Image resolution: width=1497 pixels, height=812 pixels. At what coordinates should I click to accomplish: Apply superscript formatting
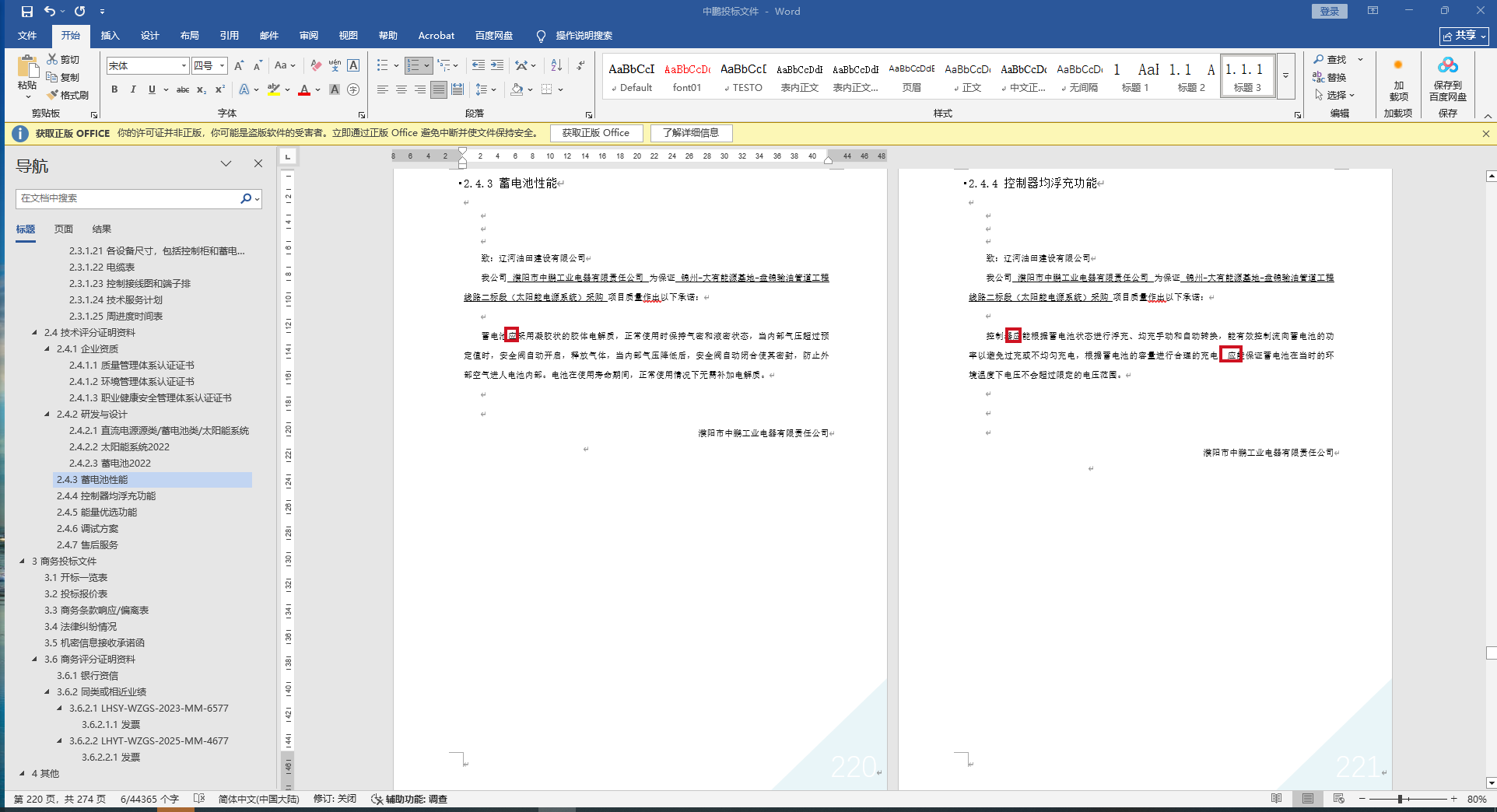pos(220,89)
